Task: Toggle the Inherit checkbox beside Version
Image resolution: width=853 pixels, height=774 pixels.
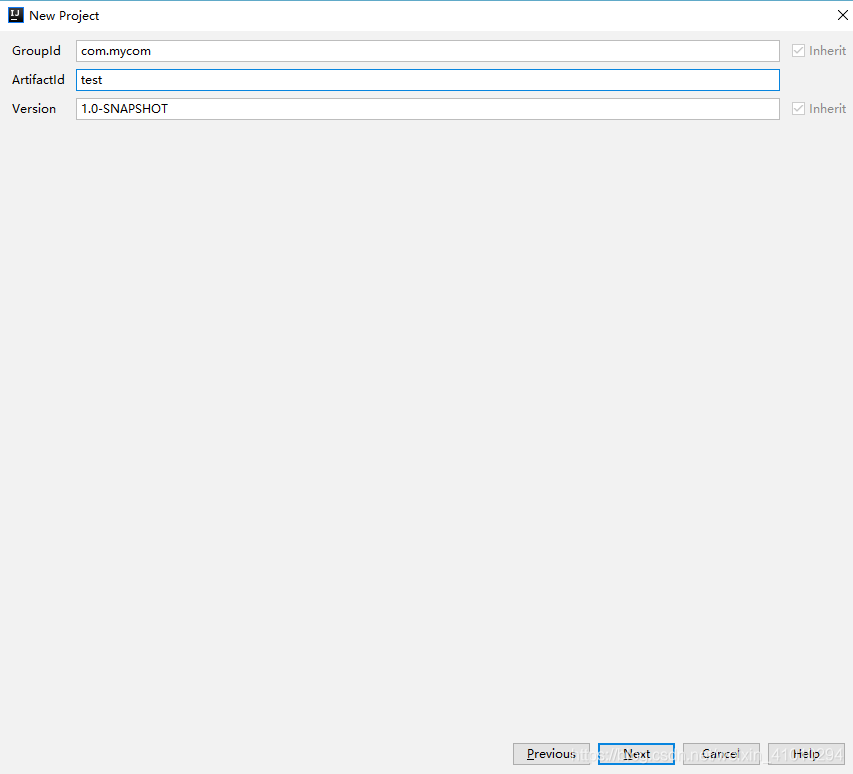Action: 819,109
